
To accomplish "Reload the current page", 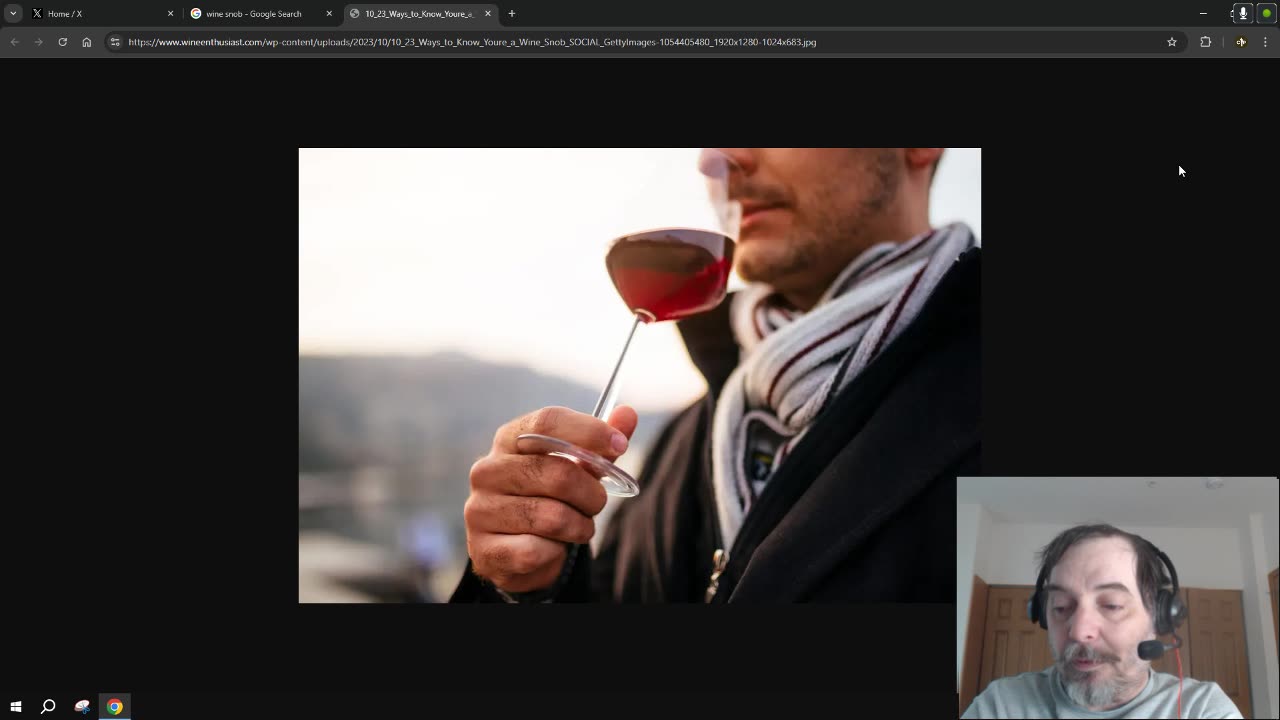I will (62, 42).
